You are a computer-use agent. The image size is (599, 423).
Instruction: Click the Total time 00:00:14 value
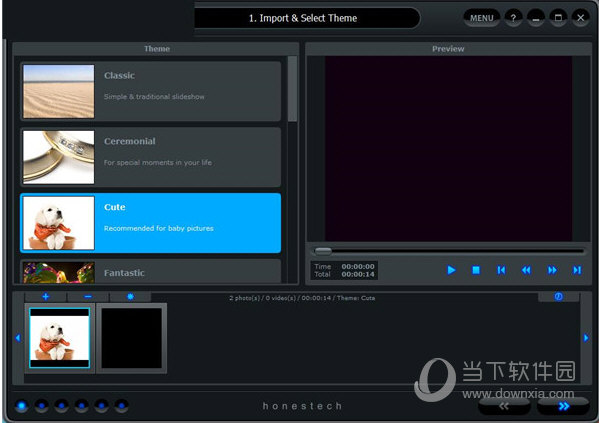click(x=358, y=274)
